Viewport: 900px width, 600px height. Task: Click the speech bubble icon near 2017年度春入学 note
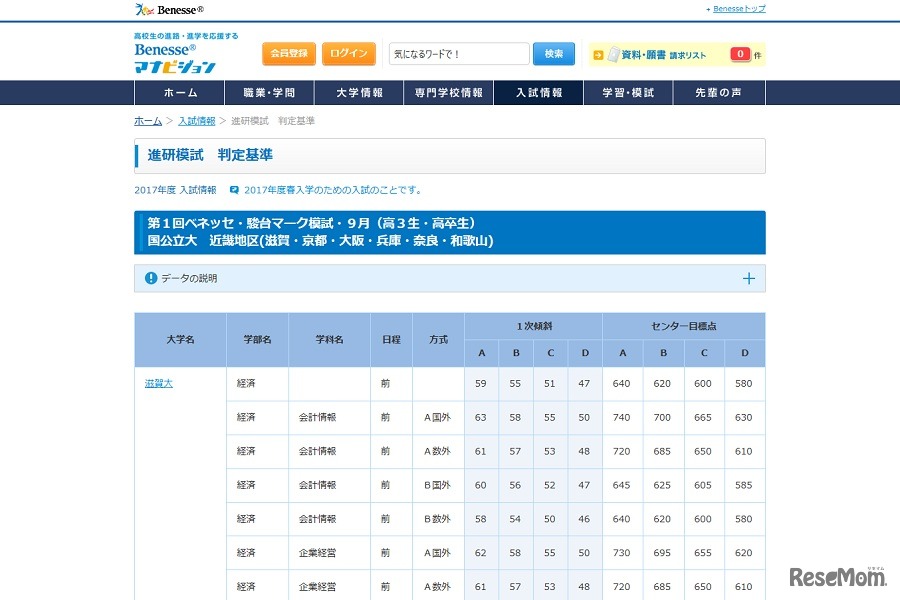pyautogui.click(x=233, y=189)
